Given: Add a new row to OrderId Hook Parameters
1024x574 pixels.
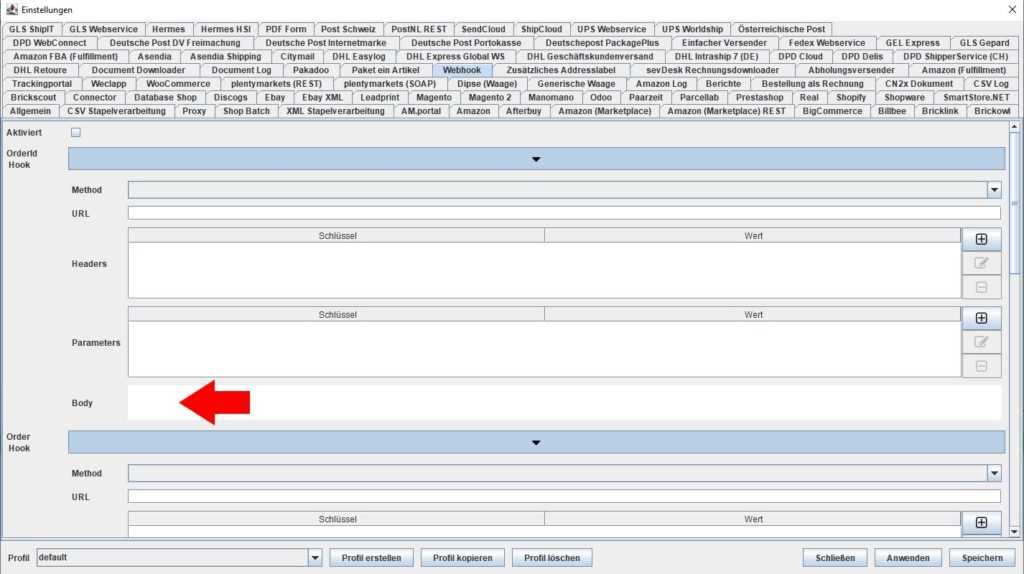Looking at the screenshot, I should click(x=981, y=318).
